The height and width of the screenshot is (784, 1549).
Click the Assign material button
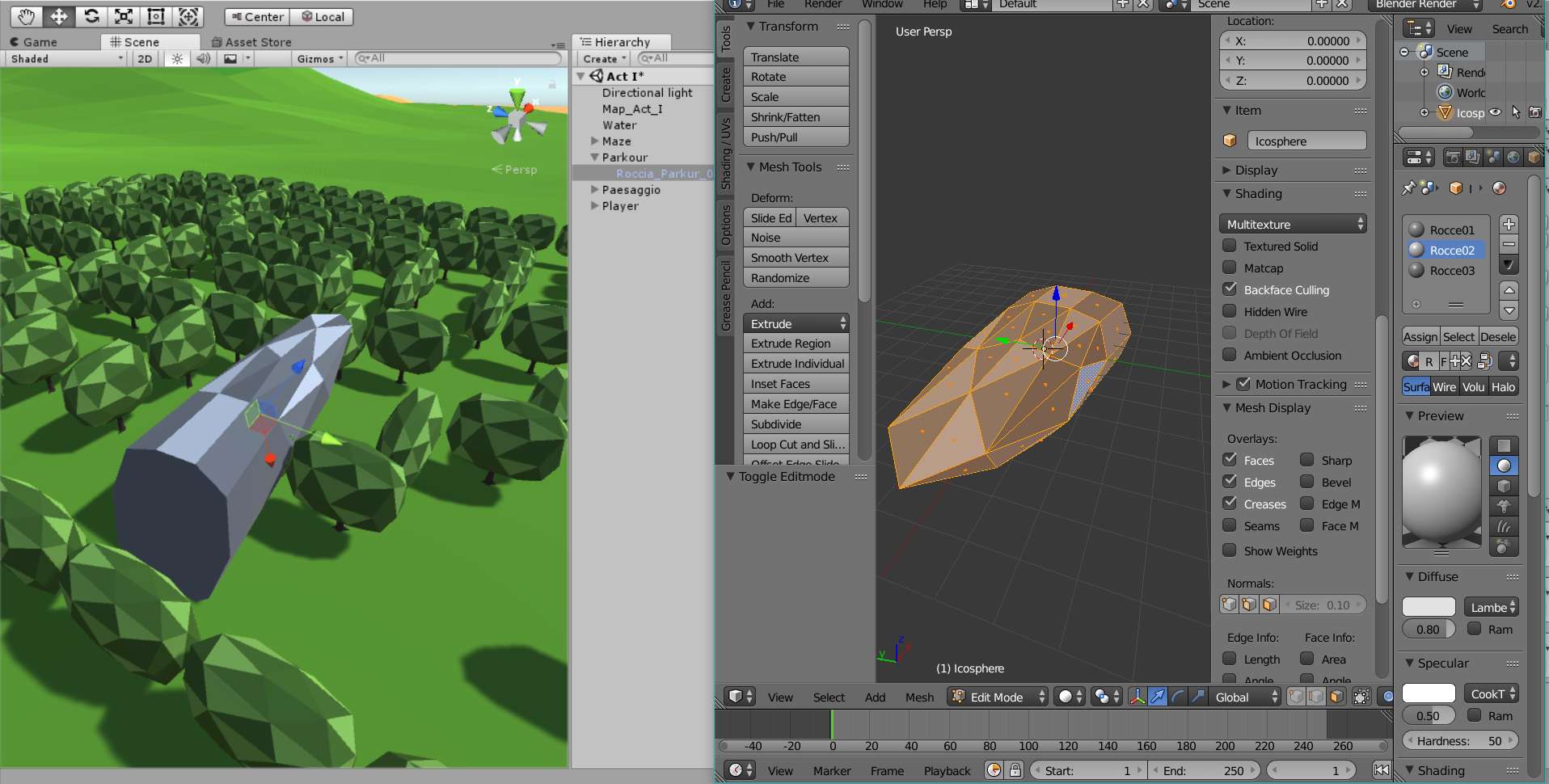click(1420, 336)
